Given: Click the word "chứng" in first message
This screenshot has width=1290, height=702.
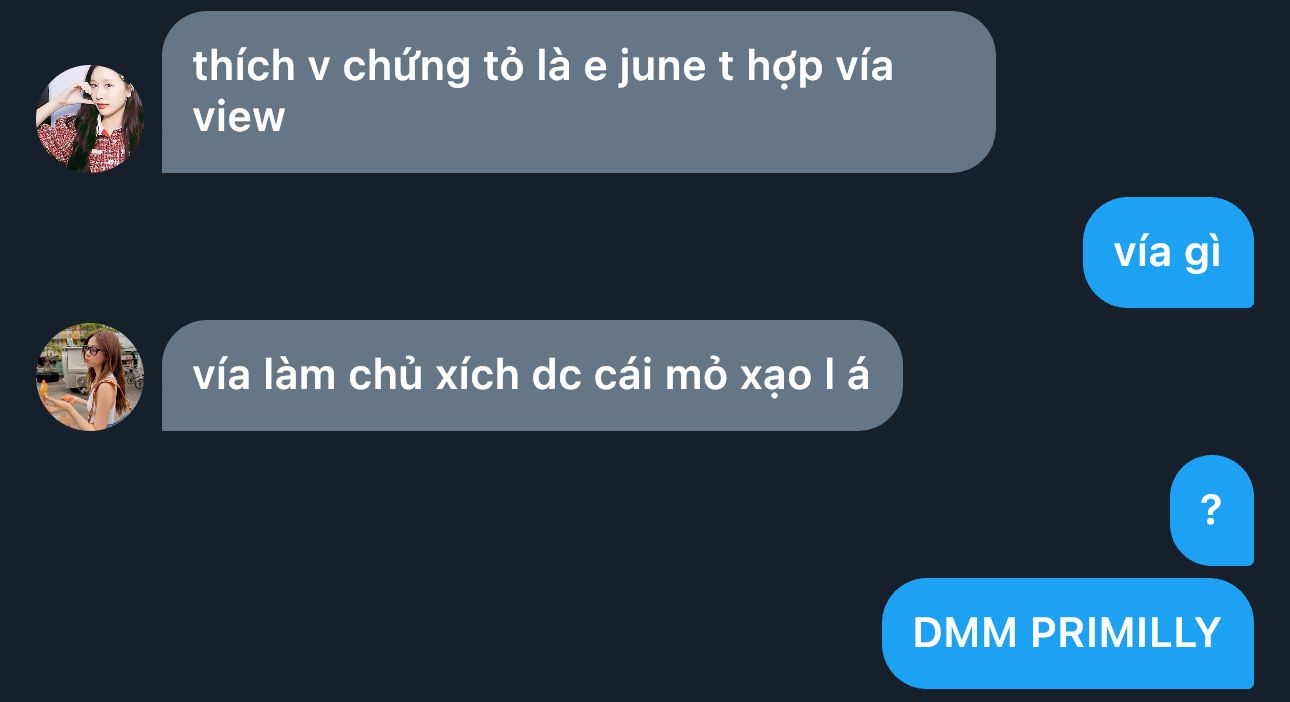Looking at the screenshot, I should 406,68.
